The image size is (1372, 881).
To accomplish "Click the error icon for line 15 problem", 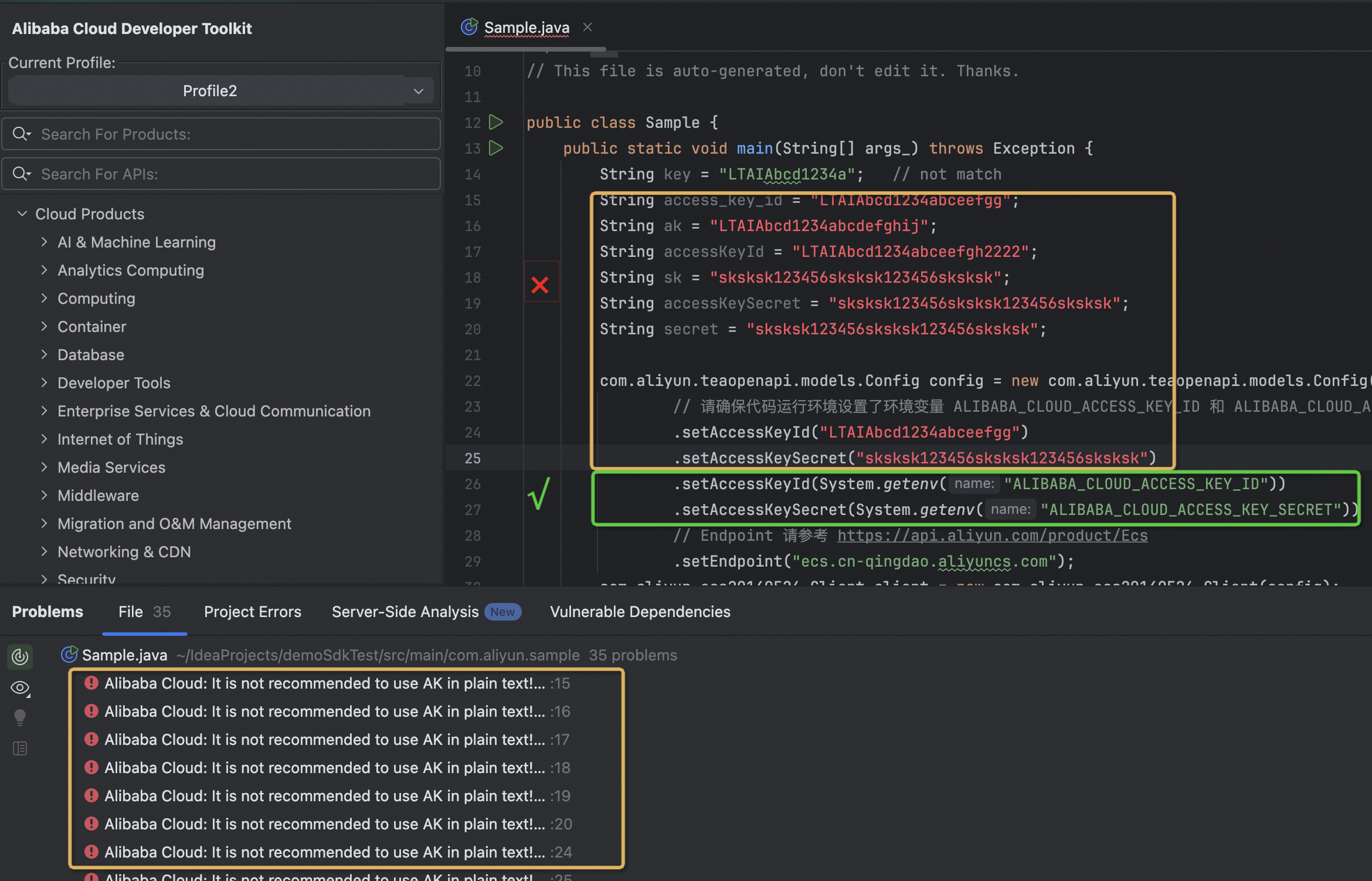I will (x=91, y=683).
